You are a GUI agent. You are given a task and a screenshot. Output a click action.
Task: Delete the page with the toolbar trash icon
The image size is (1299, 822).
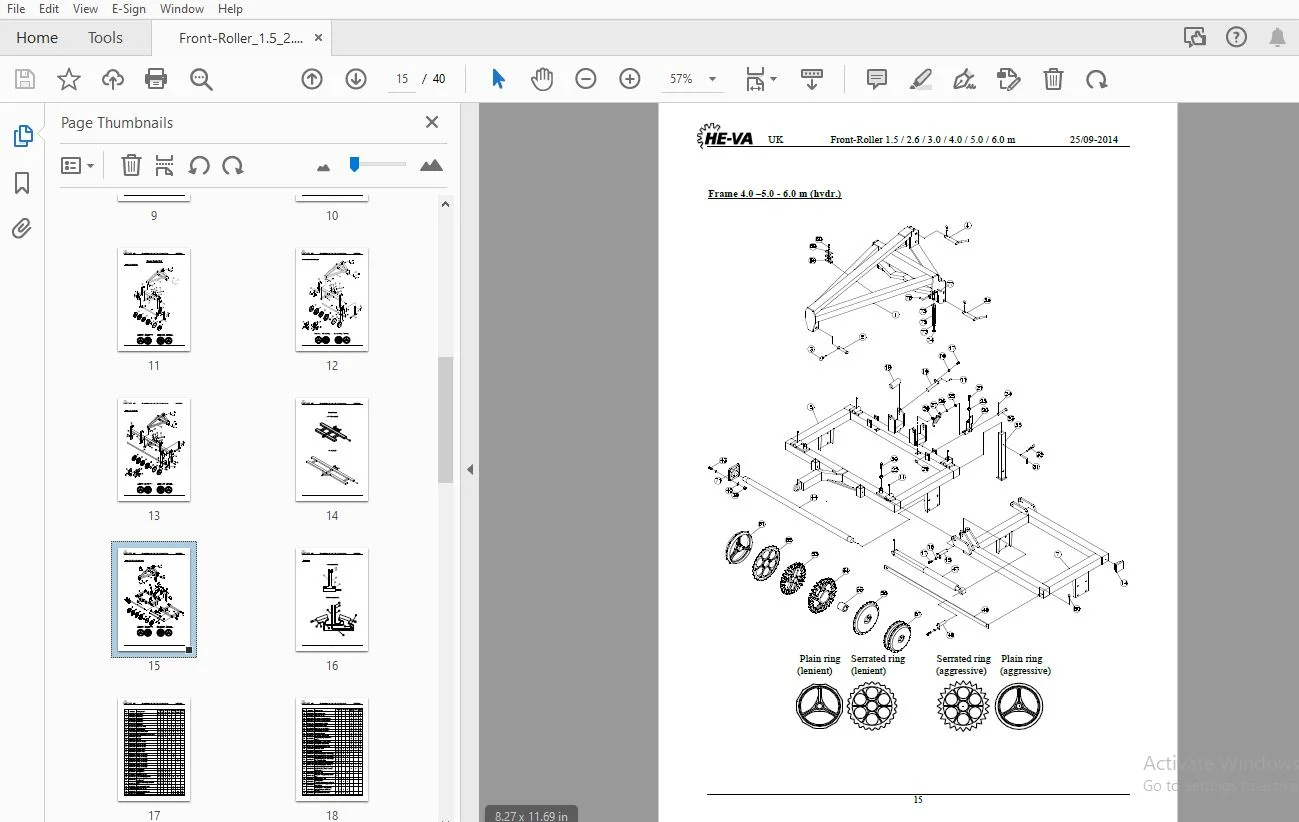pos(1053,79)
